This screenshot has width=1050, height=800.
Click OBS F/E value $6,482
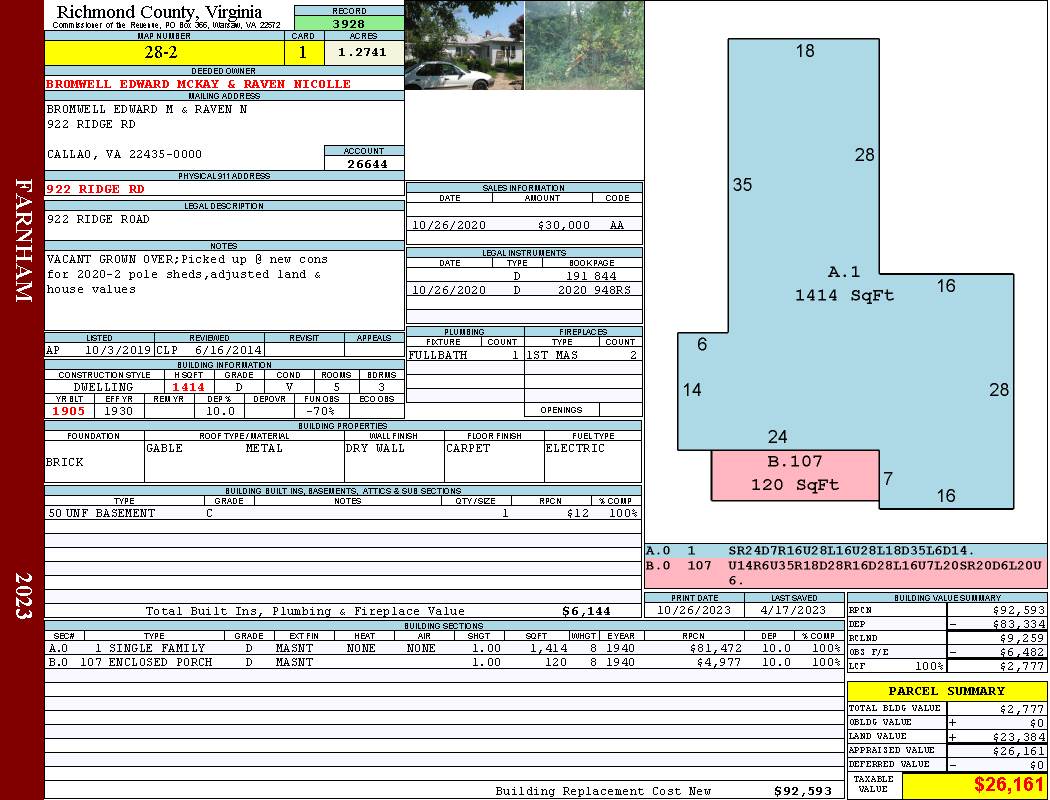(x=1022, y=652)
